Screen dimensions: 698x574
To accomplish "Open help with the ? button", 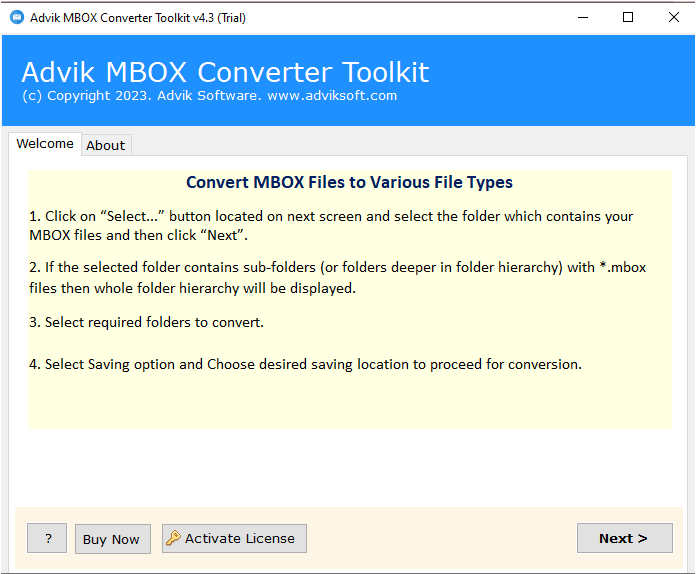I will pos(47,538).
